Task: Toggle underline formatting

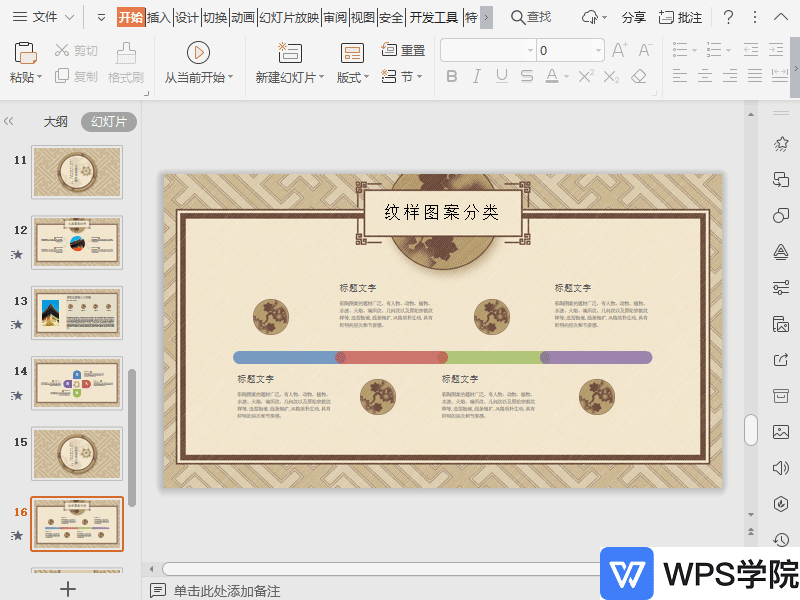Action: [x=500, y=76]
